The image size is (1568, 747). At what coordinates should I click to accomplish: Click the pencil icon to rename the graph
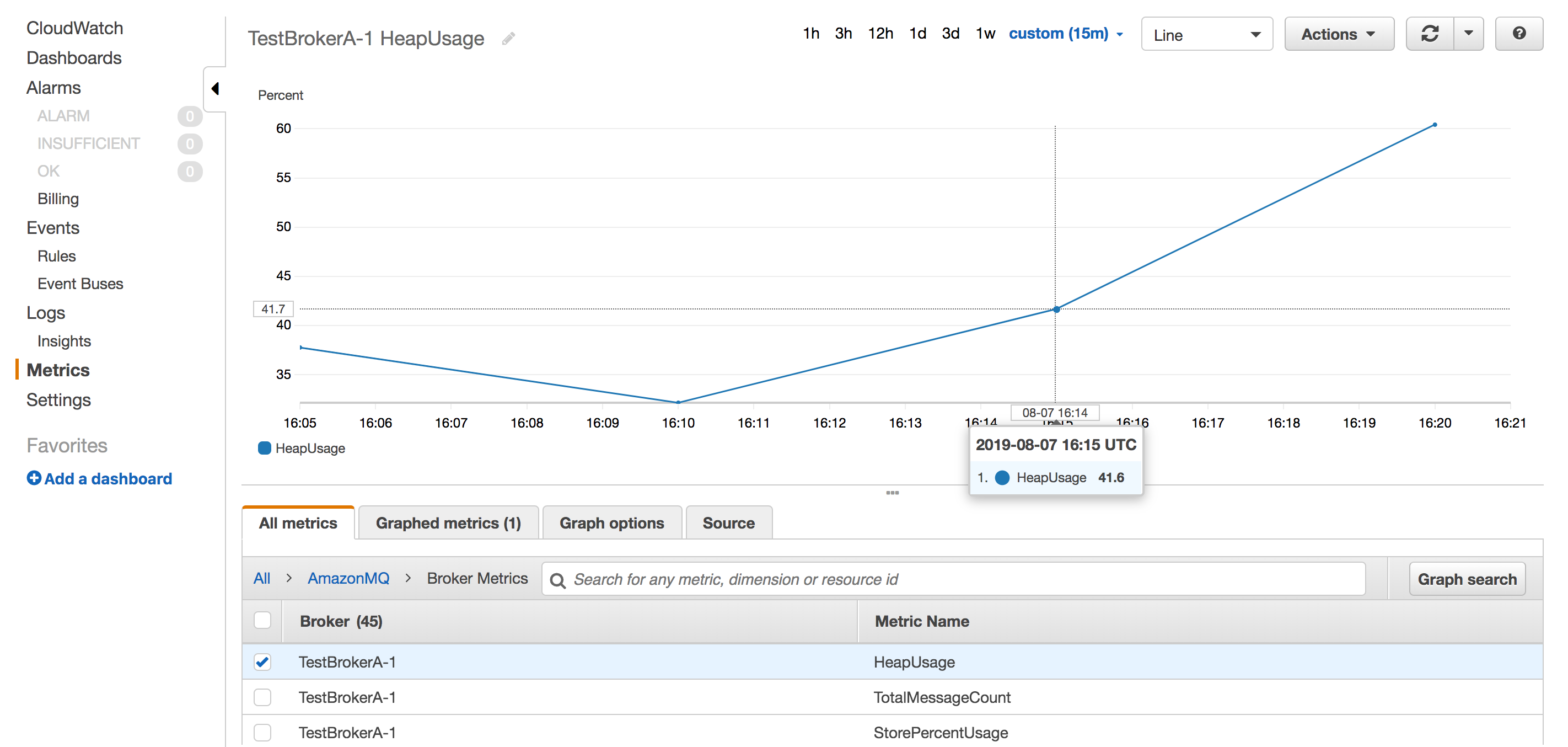tap(508, 38)
